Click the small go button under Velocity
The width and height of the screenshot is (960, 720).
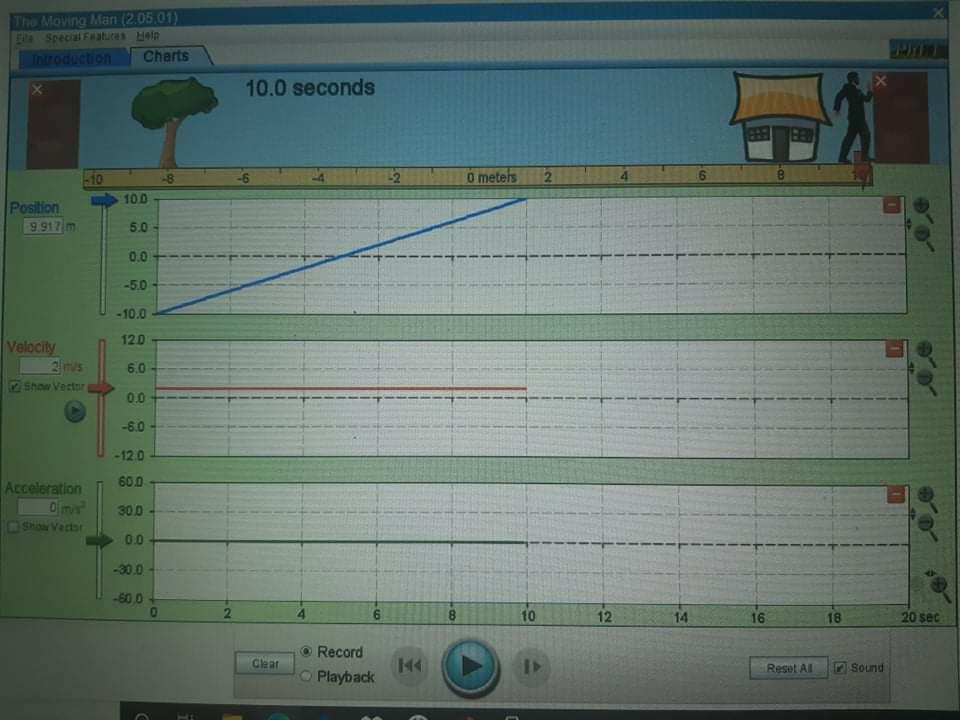point(75,411)
